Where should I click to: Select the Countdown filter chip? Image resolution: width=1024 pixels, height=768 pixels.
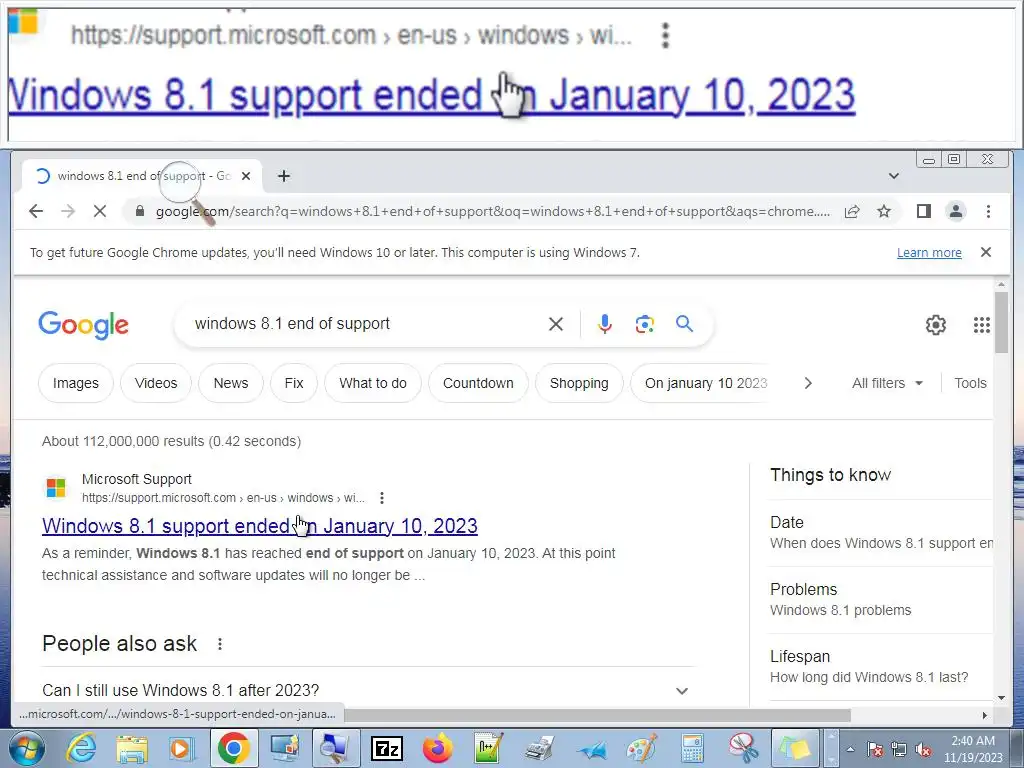[x=478, y=383]
